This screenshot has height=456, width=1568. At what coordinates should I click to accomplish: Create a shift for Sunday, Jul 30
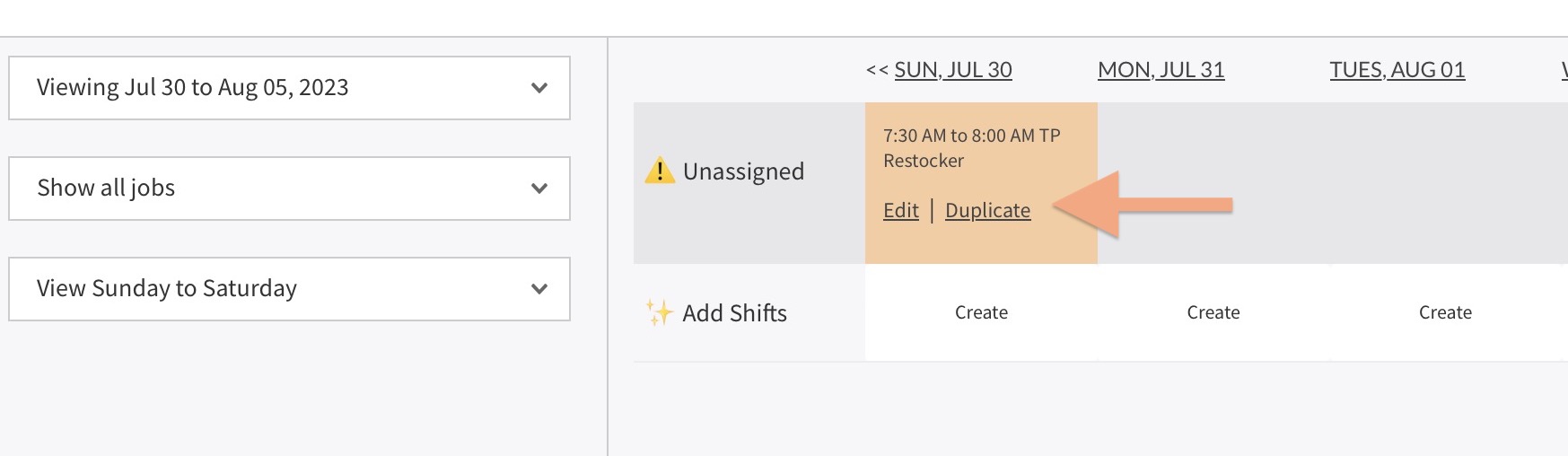(x=981, y=312)
